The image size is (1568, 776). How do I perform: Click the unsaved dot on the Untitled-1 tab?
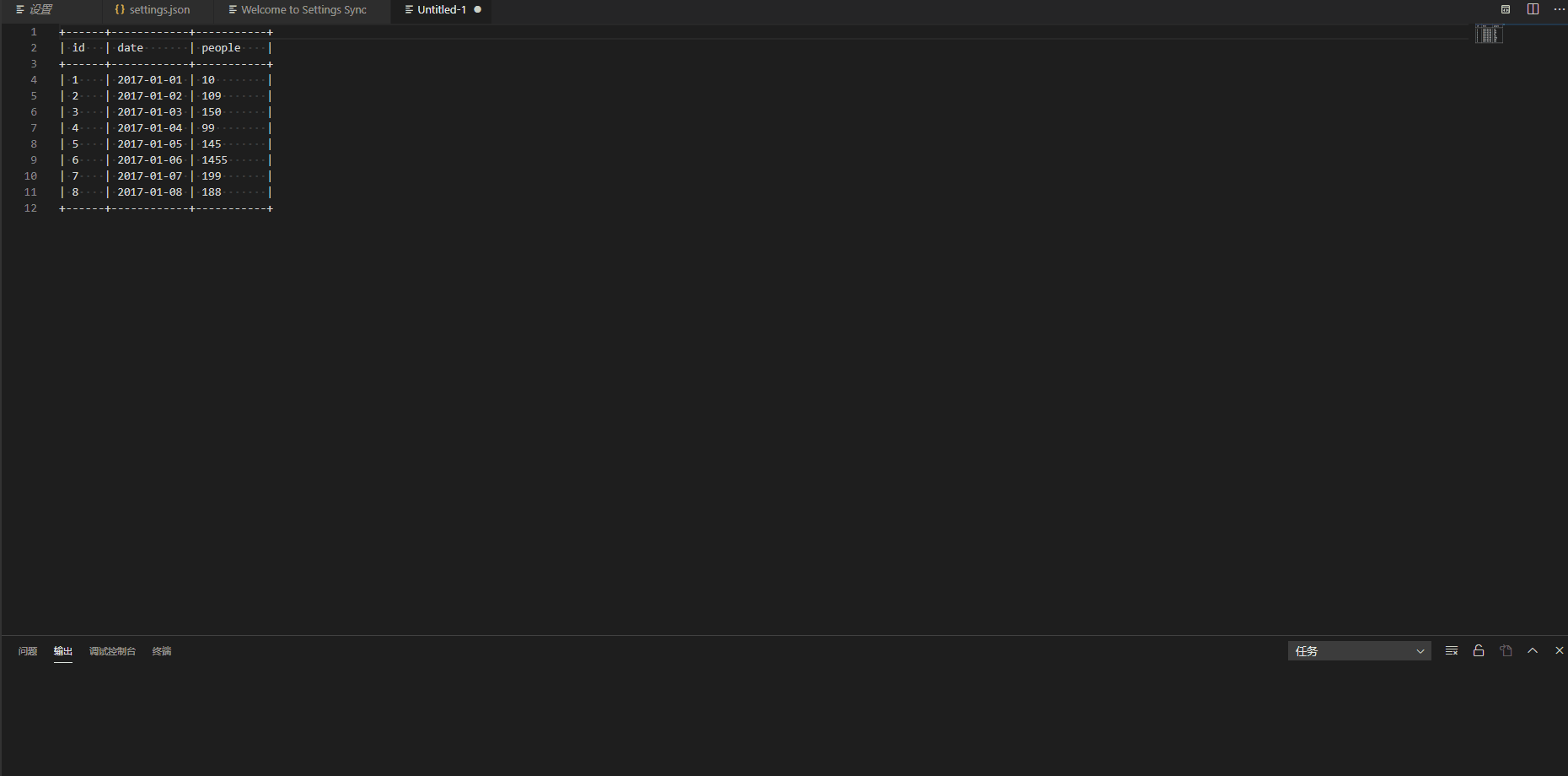point(478,10)
